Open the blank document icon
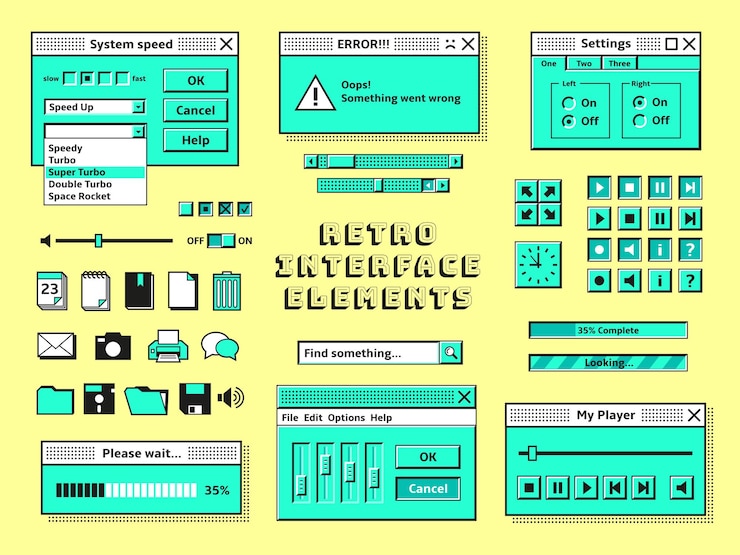740x555 pixels. pos(183,290)
